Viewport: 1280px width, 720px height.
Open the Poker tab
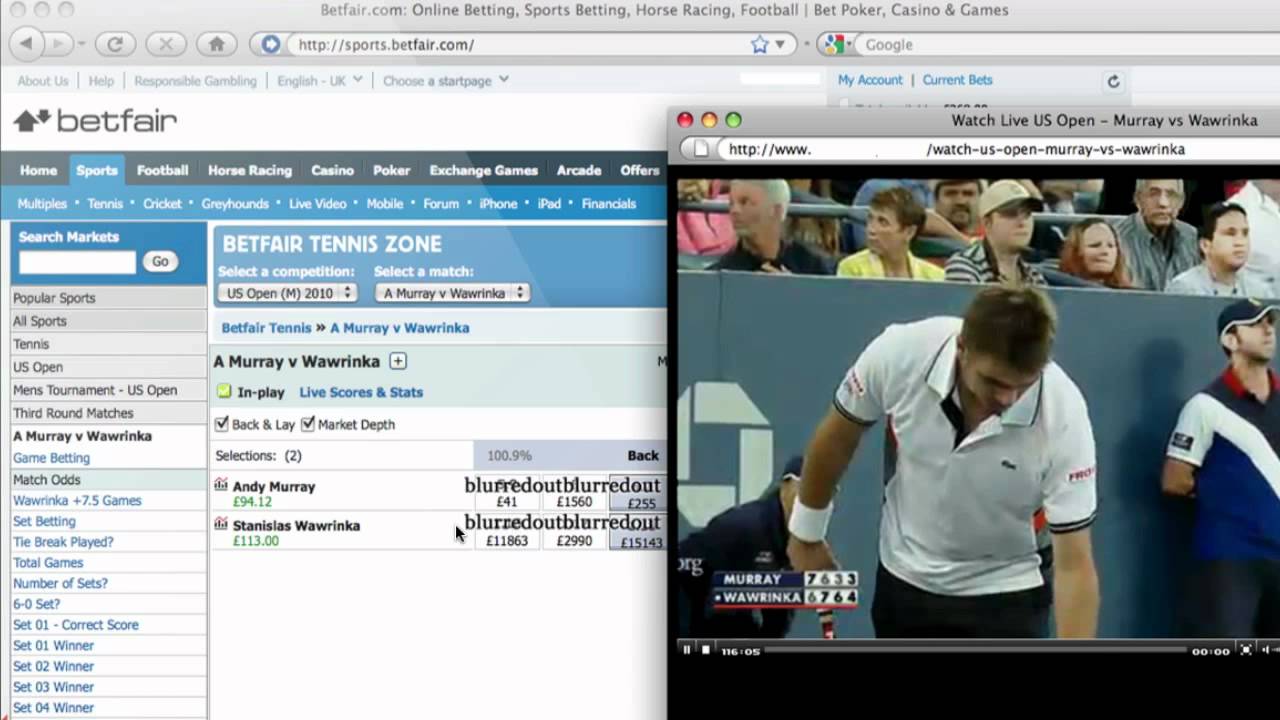click(x=391, y=170)
